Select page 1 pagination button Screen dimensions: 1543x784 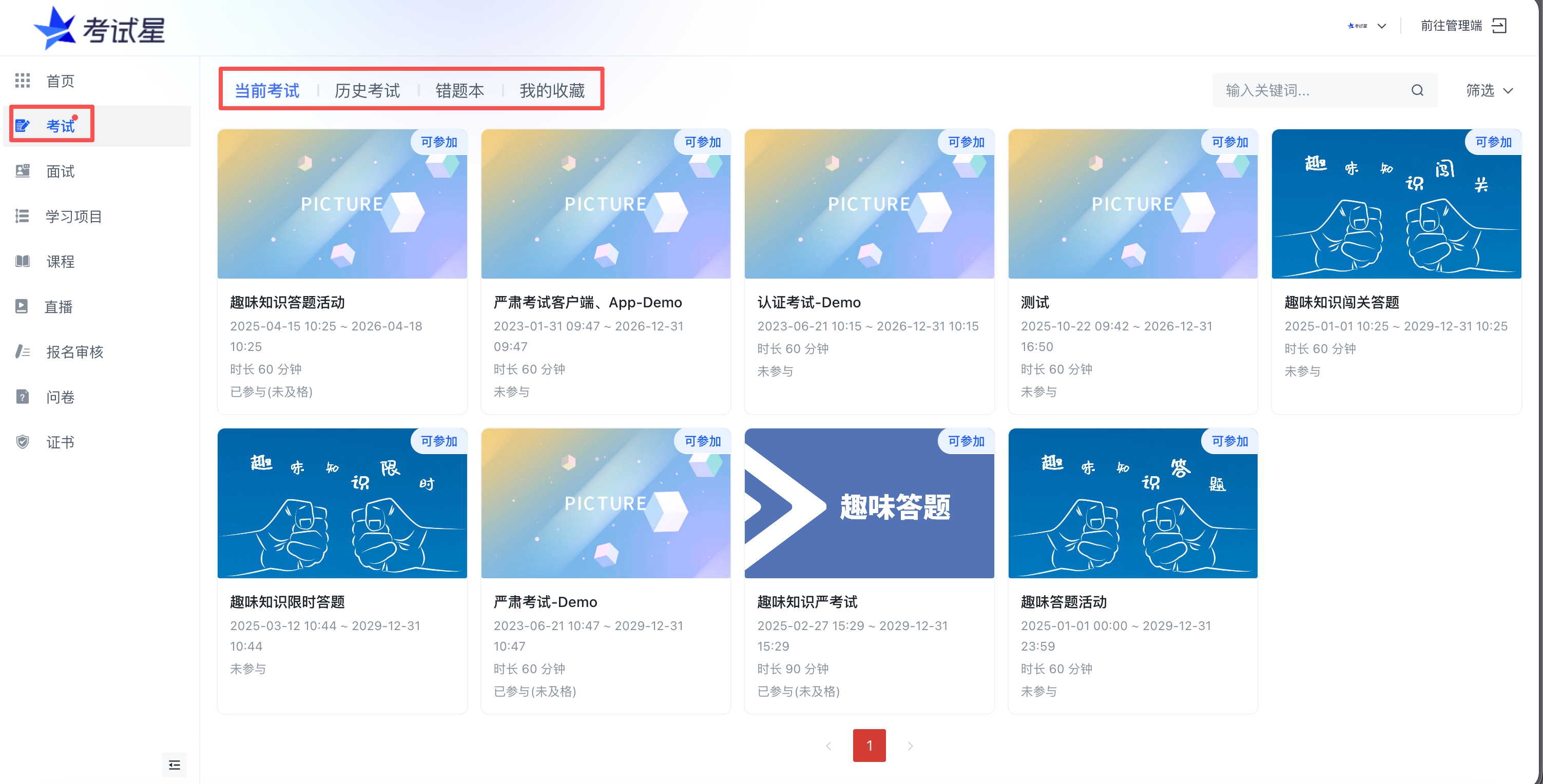[869, 746]
